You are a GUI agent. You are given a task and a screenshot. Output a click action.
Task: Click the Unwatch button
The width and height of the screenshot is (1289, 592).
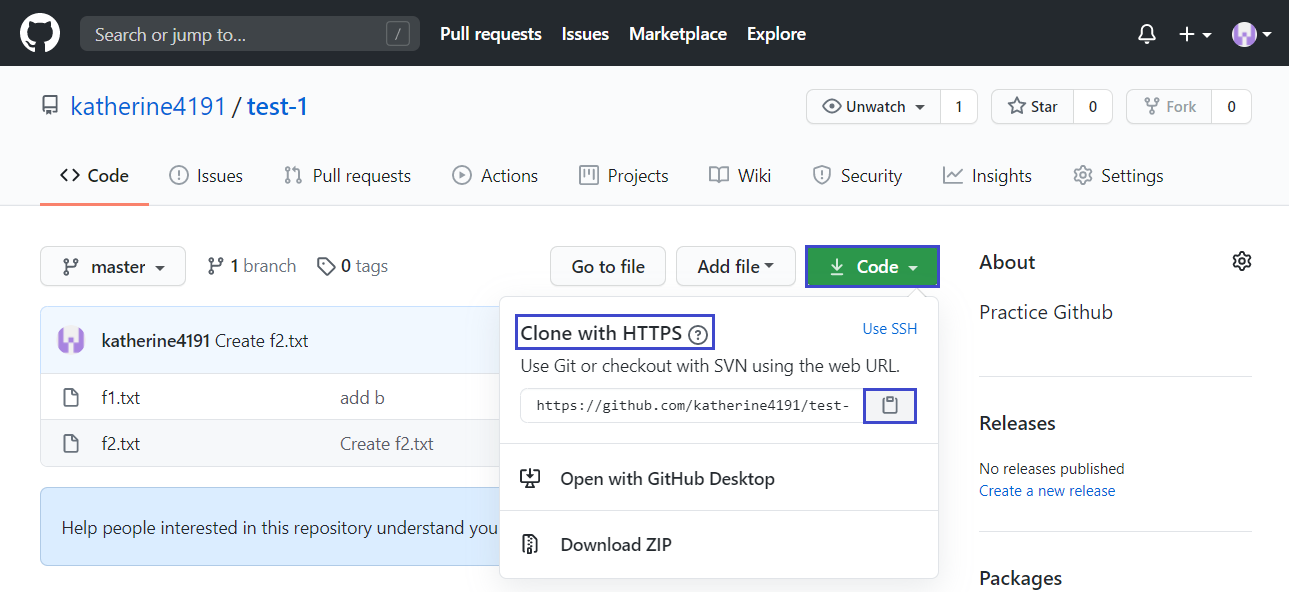(x=873, y=107)
